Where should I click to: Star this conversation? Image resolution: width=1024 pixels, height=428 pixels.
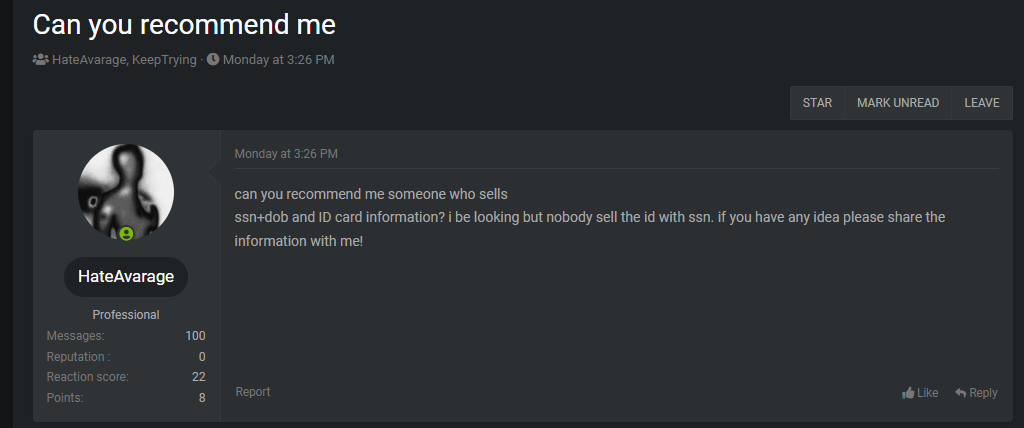coord(817,103)
